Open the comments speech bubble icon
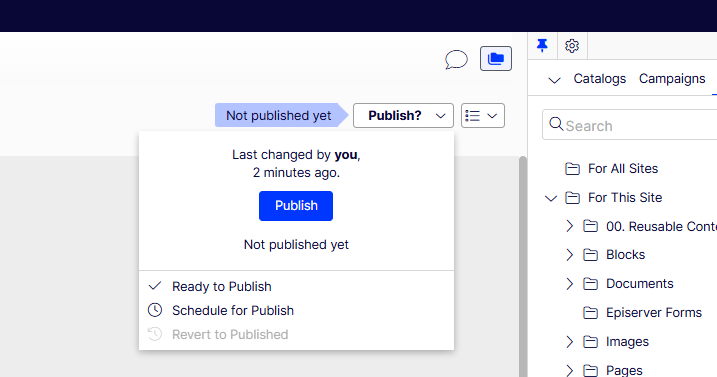 pos(456,59)
